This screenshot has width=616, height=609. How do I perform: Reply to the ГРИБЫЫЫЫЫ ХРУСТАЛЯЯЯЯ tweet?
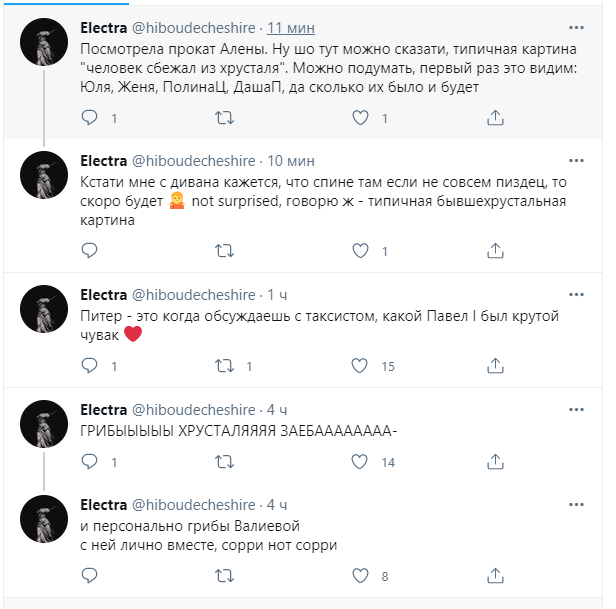(90, 462)
